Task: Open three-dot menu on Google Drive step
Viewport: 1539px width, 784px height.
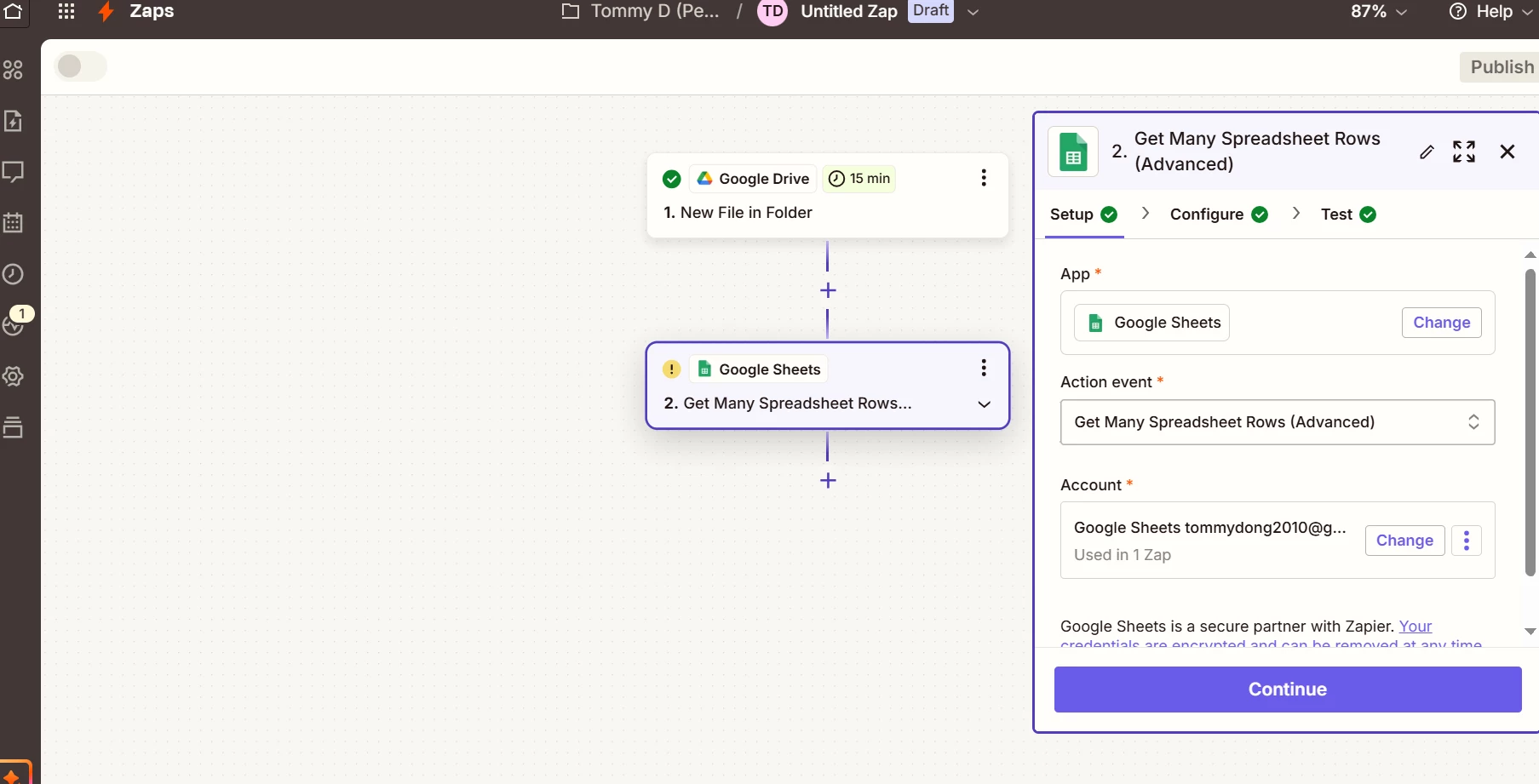Action: 984,178
